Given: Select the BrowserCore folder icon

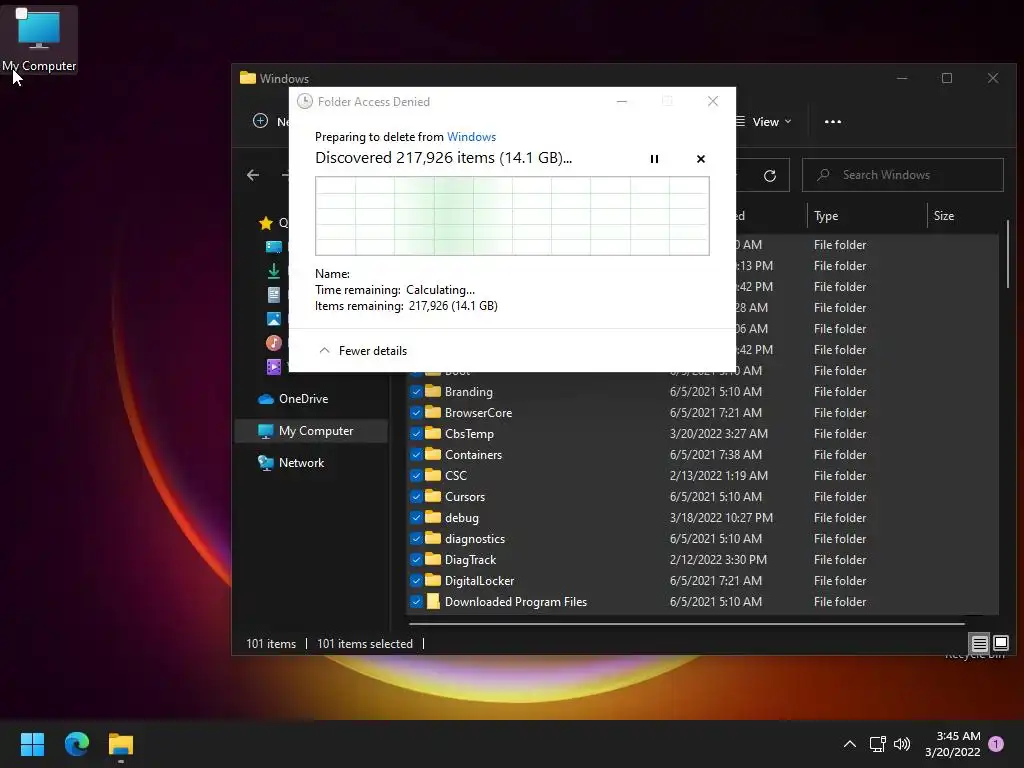Looking at the screenshot, I should [433, 412].
